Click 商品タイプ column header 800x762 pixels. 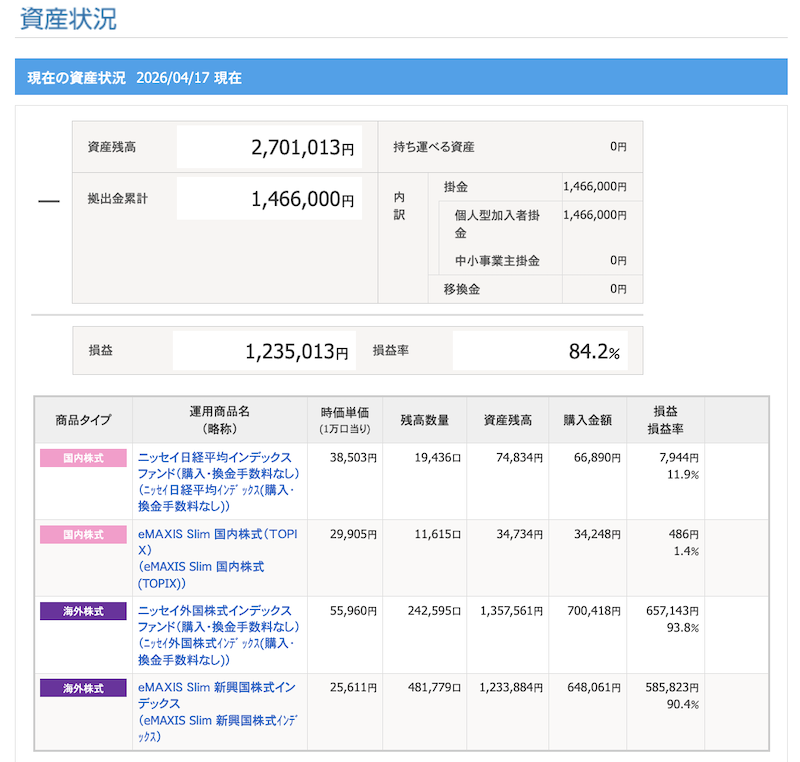coord(83,420)
